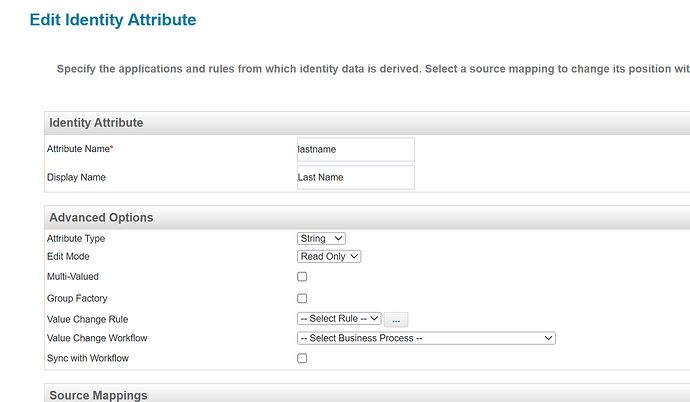Click the Source Mappings section header
690x402 pixels.
(98, 395)
